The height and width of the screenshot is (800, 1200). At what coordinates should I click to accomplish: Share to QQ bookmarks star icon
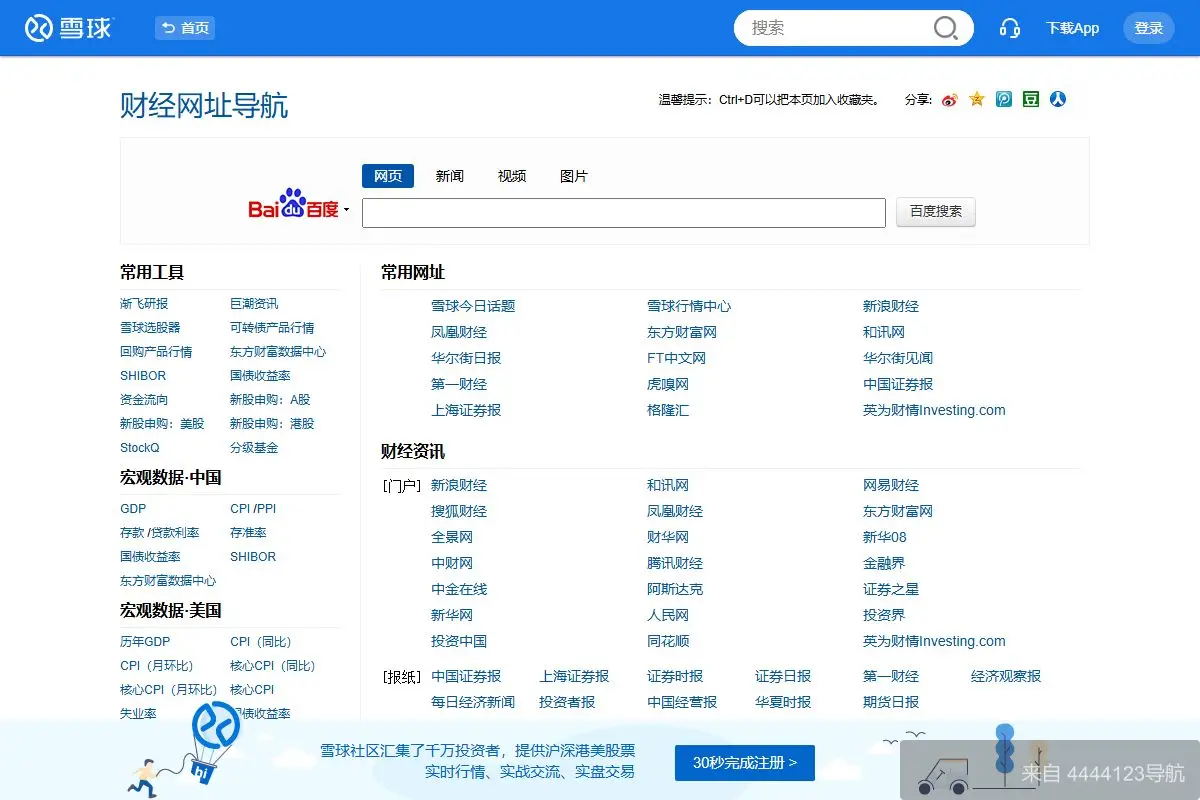976,99
